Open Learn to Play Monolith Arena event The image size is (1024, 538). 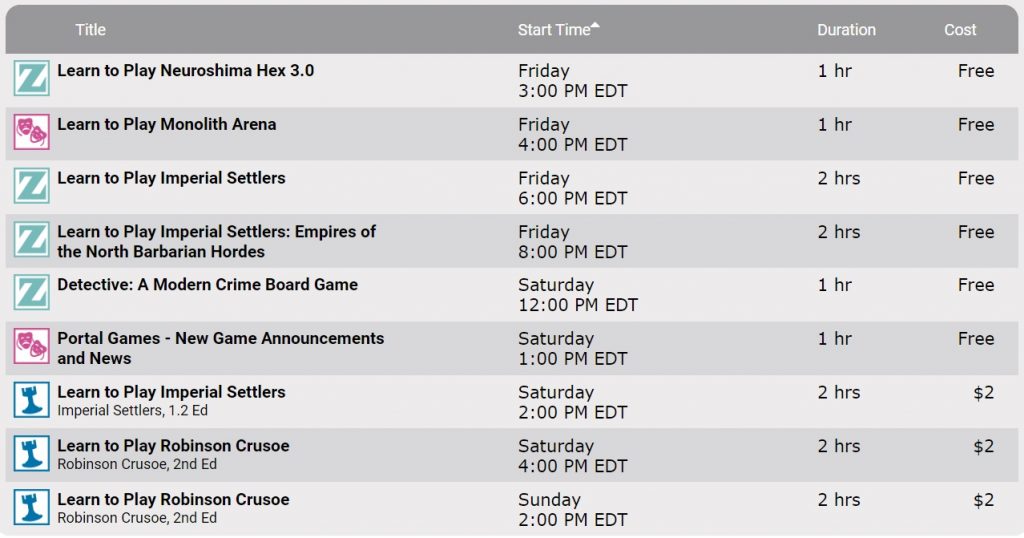[166, 125]
